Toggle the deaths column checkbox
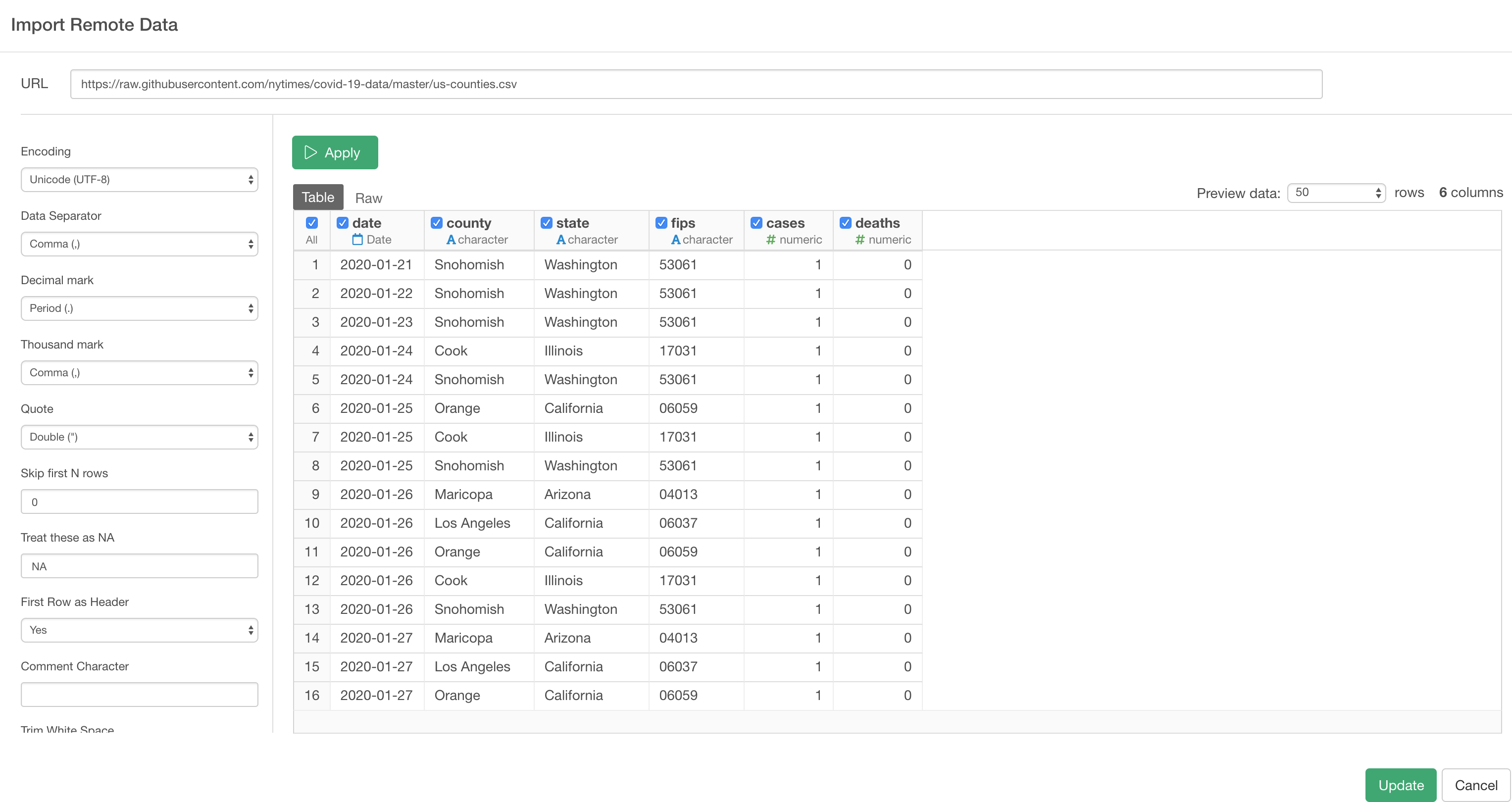The height and width of the screenshot is (802, 1512). coord(846,223)
